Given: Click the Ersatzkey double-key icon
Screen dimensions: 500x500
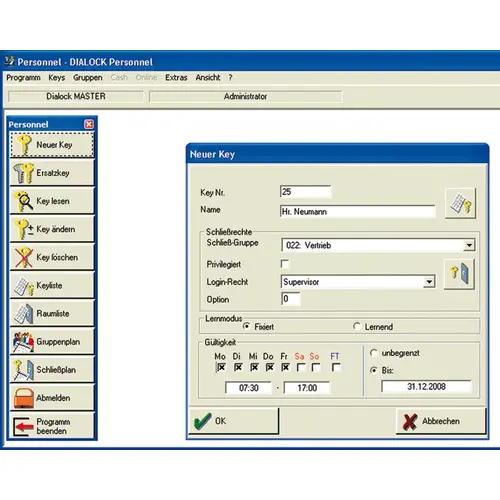Looking at the screenshot, I should pos(23,173).
